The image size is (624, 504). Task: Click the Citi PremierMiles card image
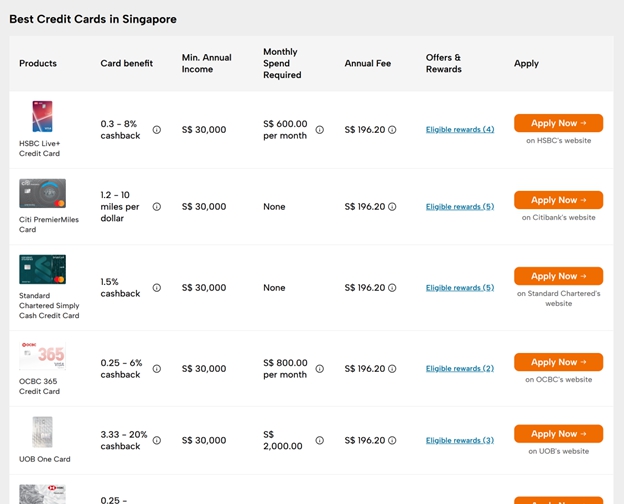[43, 193]
